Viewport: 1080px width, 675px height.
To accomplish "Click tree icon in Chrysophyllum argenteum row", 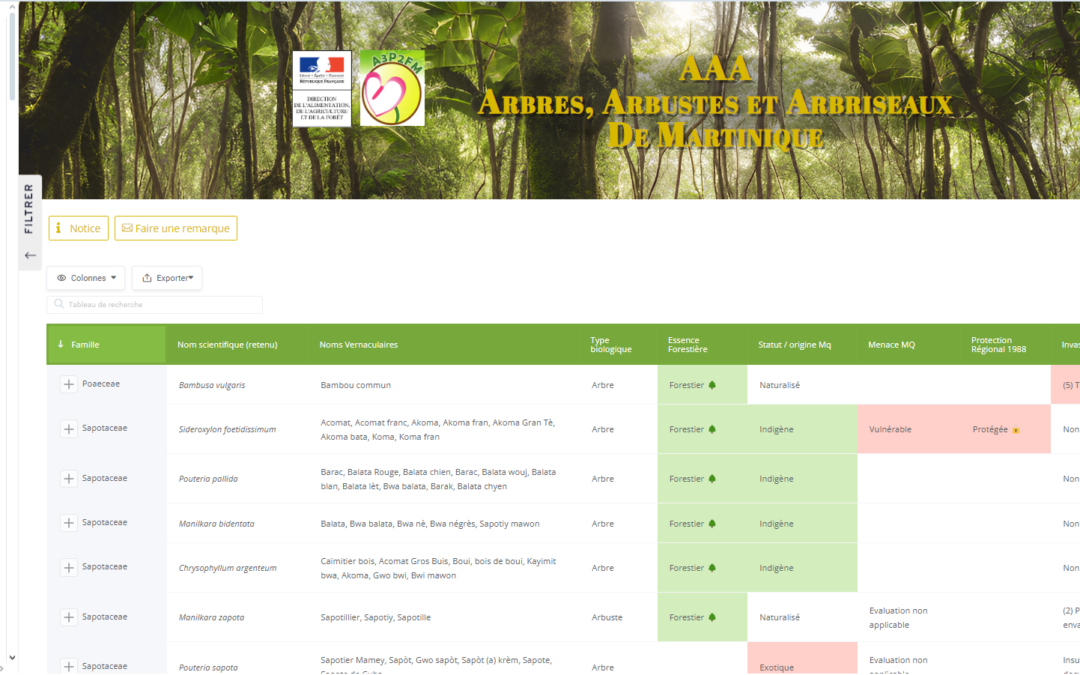I will [x=712, y=568].
